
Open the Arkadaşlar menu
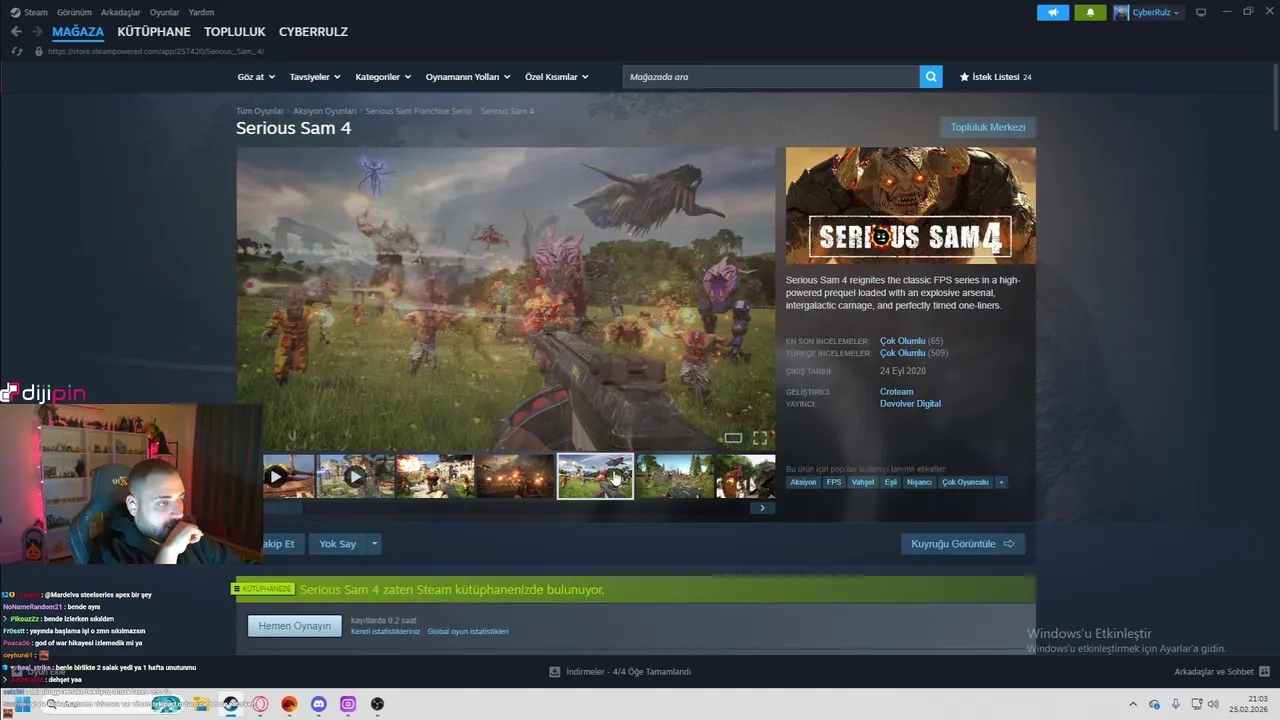[121, 12]
